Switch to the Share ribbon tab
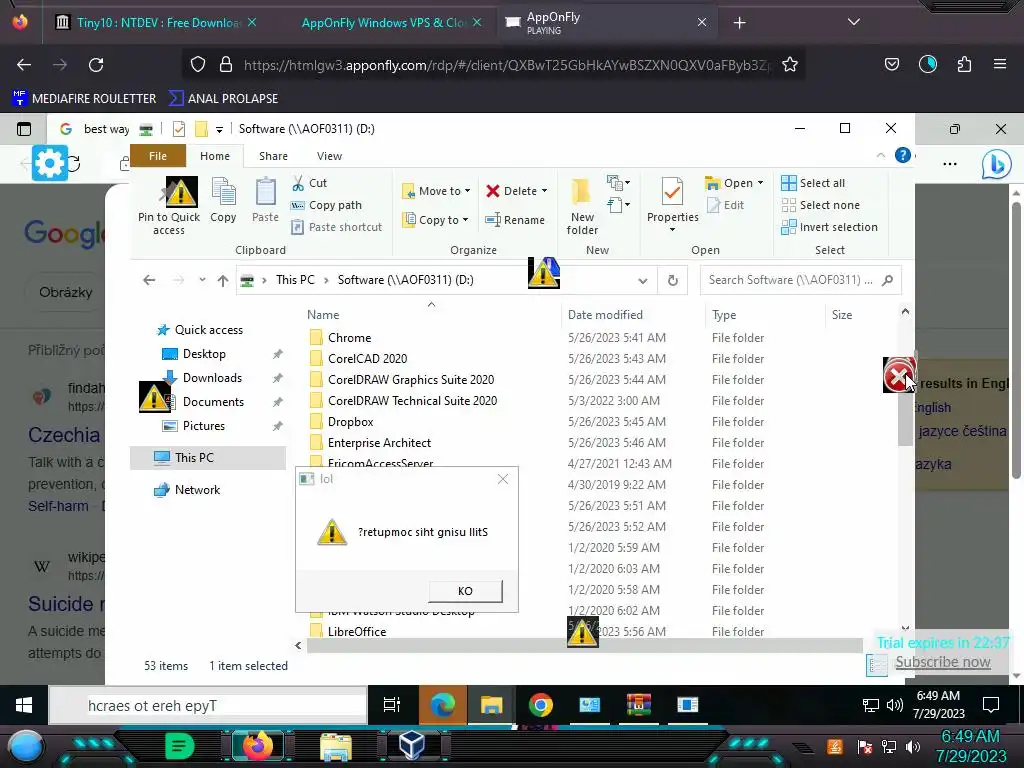The height and width of the screenshot is (768, 1024). tap(273, 156)
